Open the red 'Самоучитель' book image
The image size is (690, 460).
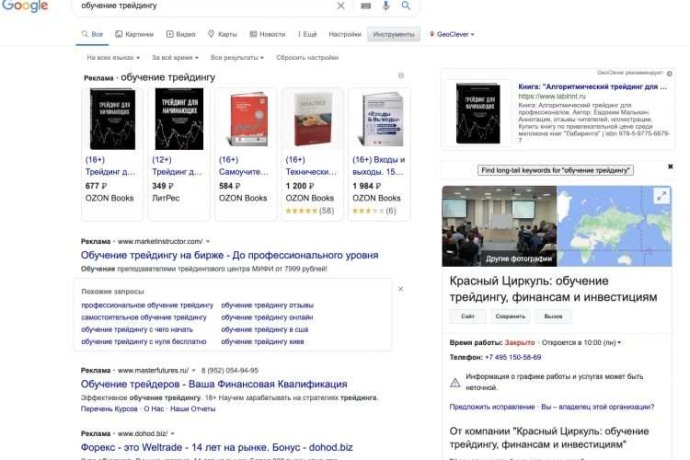pyautogui.click(x=247, y=119)
